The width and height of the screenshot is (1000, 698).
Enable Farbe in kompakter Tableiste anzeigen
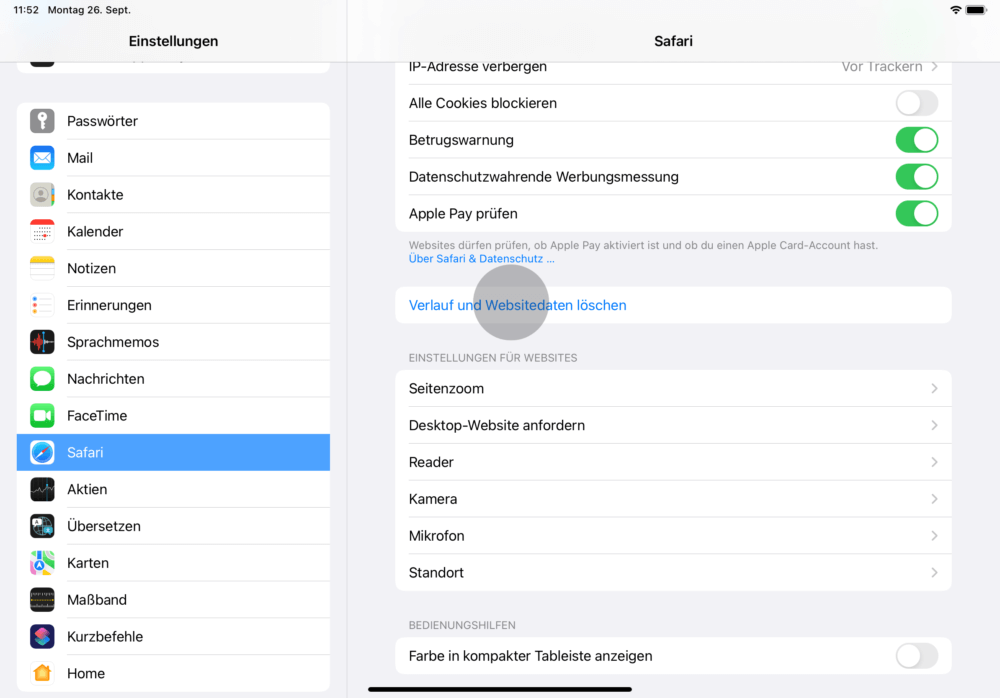pyautogui.click(x=916, y=656)
